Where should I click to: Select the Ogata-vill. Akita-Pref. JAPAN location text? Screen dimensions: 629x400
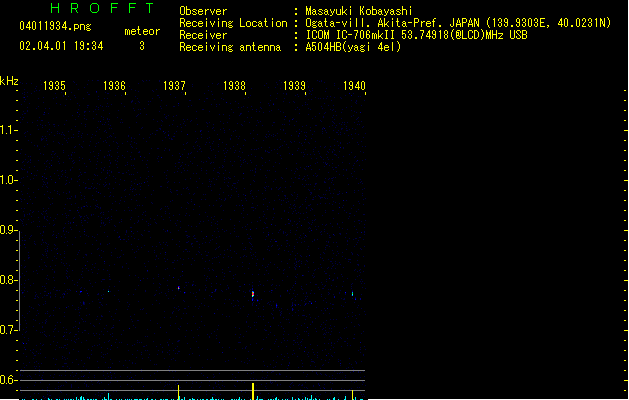click(x=458, y=23)
